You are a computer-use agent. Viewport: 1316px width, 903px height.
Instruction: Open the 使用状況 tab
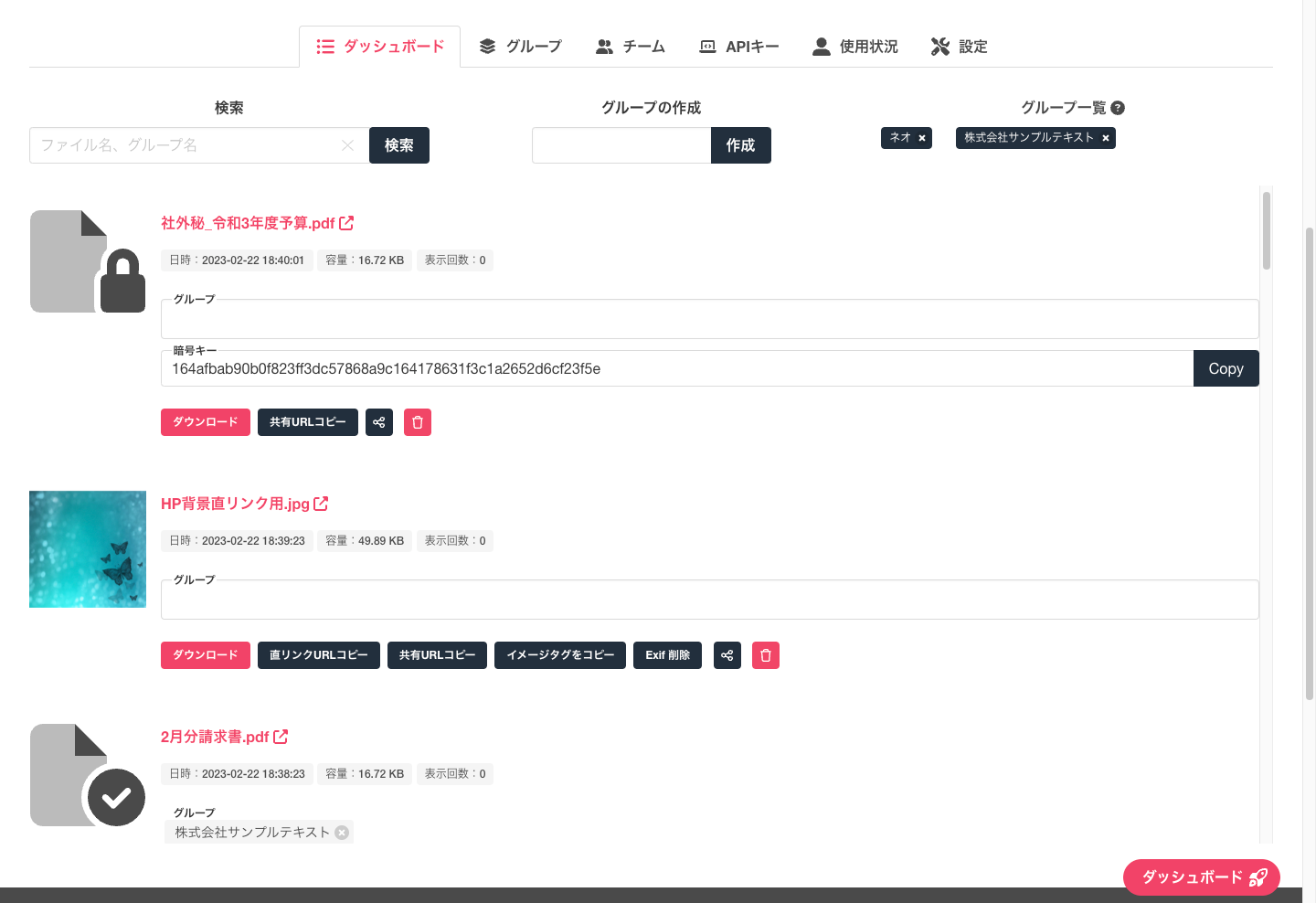point(855,47)
